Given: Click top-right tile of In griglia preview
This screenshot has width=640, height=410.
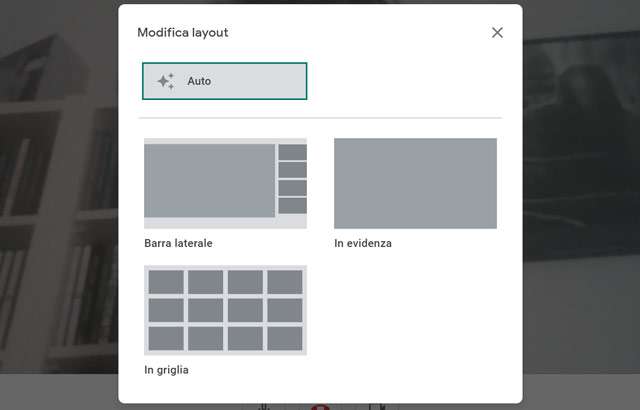Looking at the screenshot, I should pos(285,282).
